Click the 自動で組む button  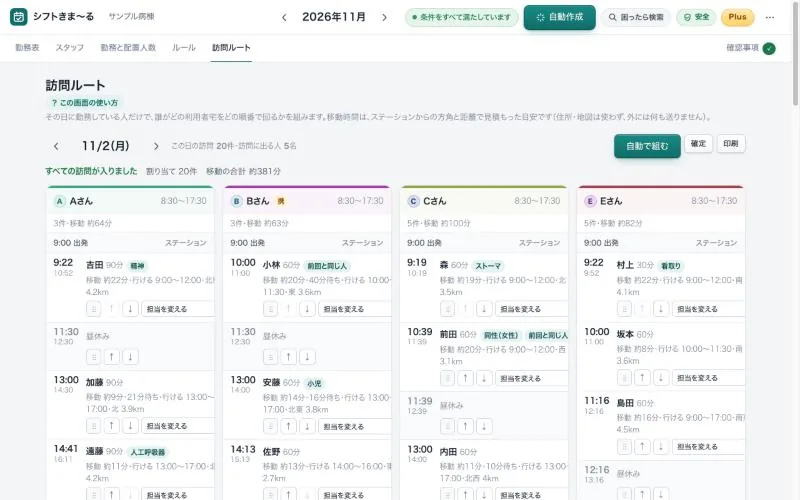click(647, 146)
